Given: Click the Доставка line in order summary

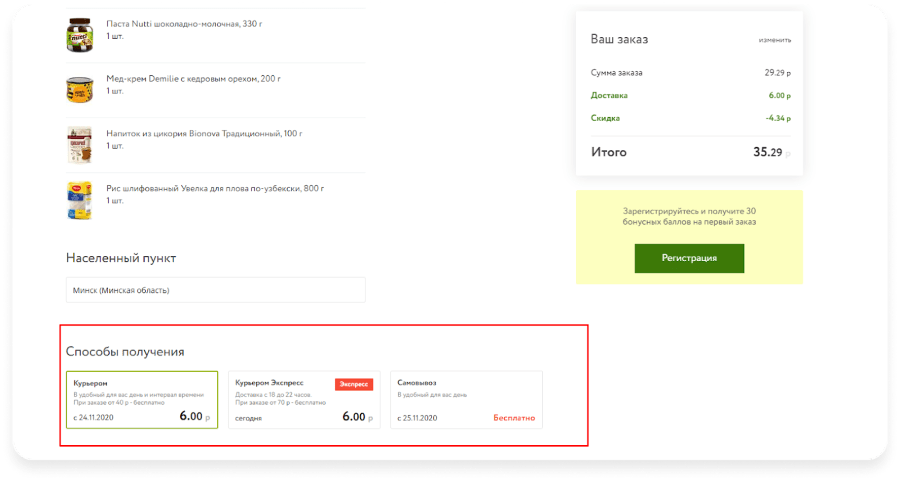Looking at the screenshot, I should pos(690,95).
